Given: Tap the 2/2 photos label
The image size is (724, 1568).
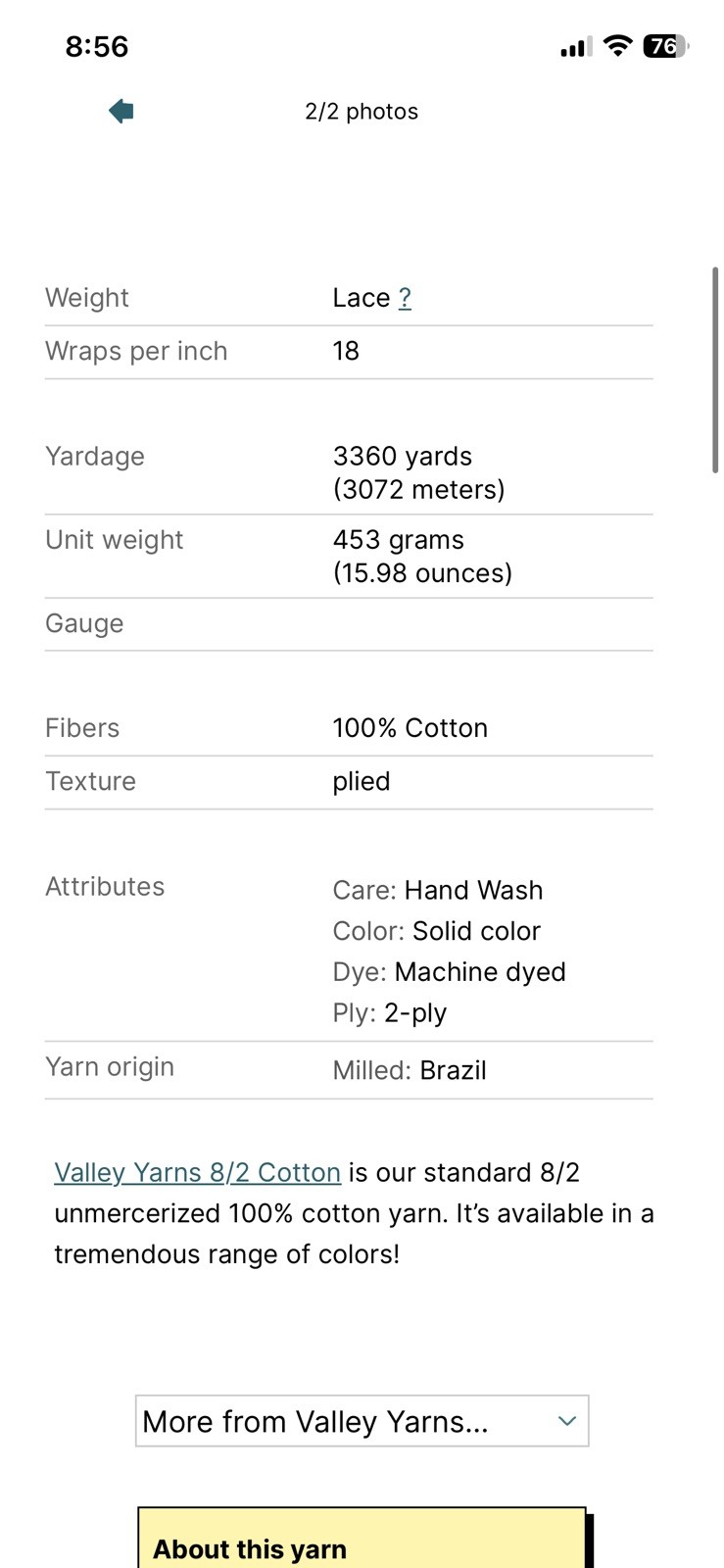Looking at the screenshot, I should pyautogui.click(x=362, y=112).
